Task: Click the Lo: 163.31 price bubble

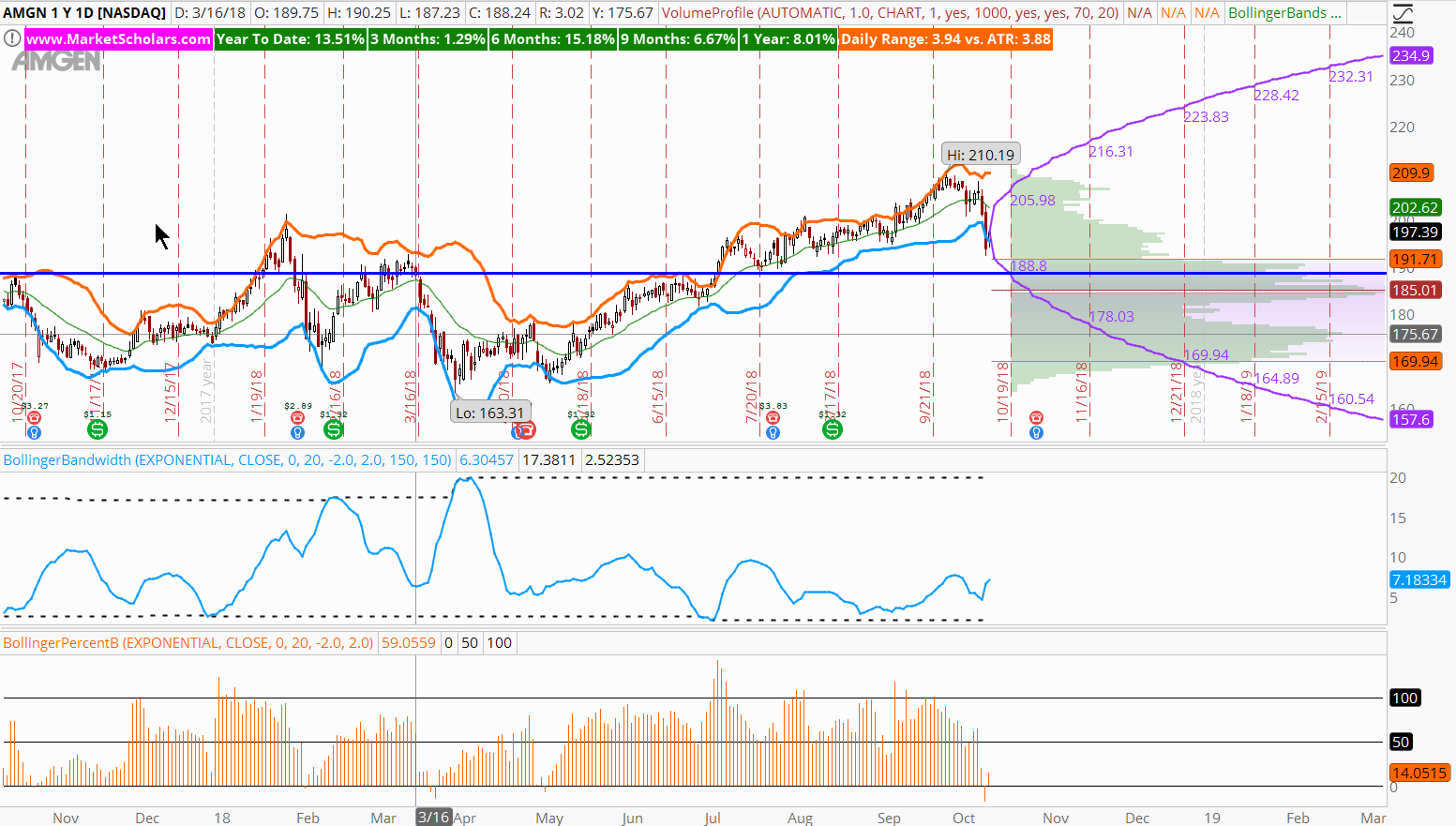Action: [x=490, y=413]
